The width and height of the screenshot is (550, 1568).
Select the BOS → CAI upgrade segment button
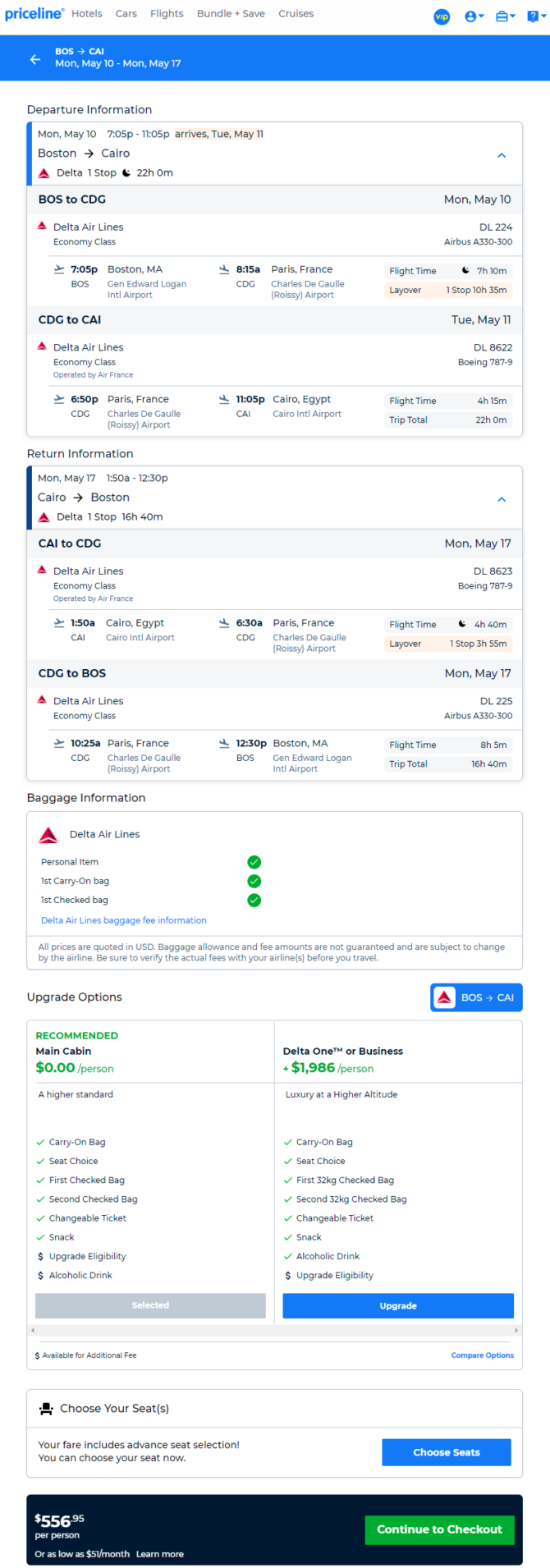[x=476, y=997]
